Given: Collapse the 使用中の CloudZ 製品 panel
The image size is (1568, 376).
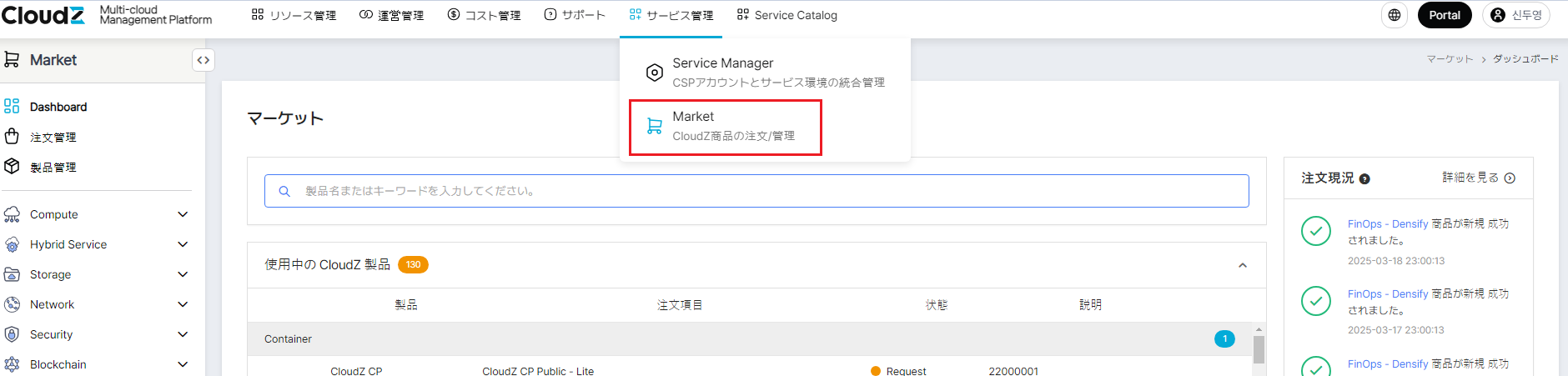Looking at the screenshot, I should click(1243, 265).
